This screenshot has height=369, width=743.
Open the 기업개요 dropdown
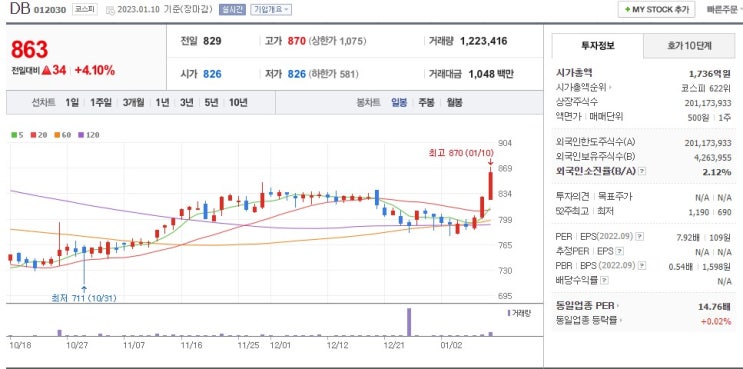coord(271,9)
